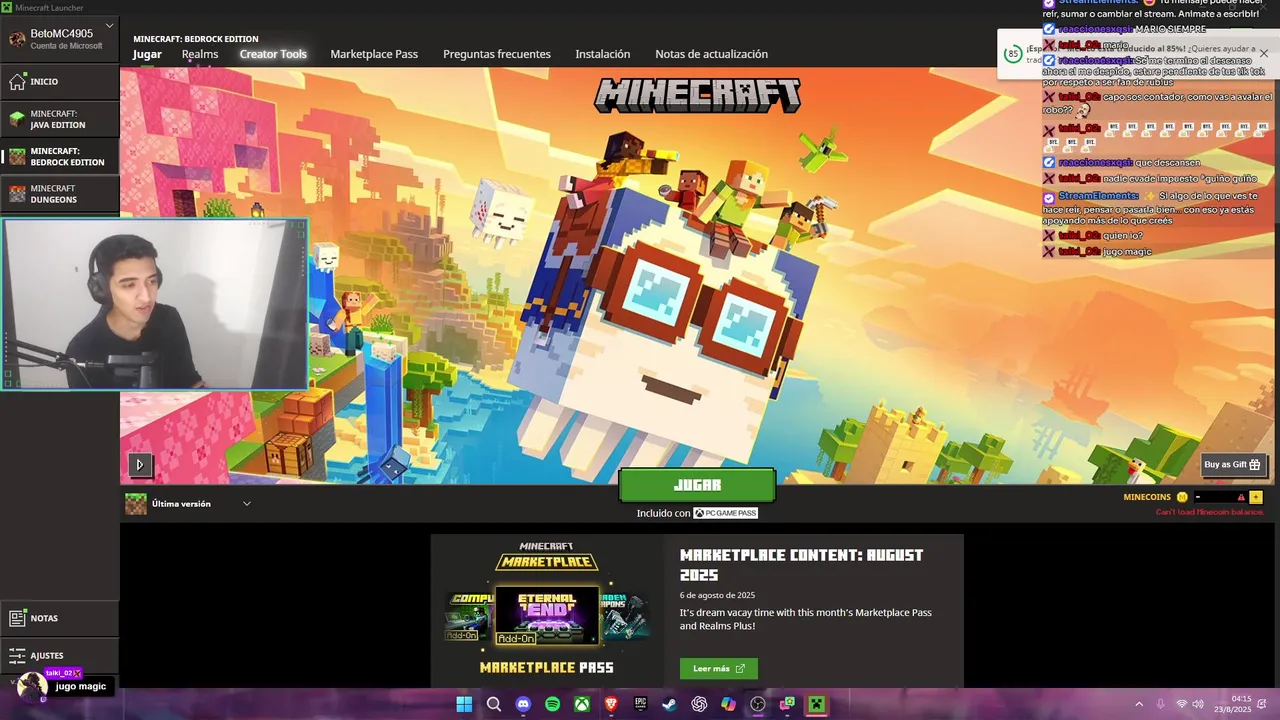The width and height of the screenshot is (1280, 720).
Task: Open Epic Games Launcher from the taskbar
Action: coord(641,704)
